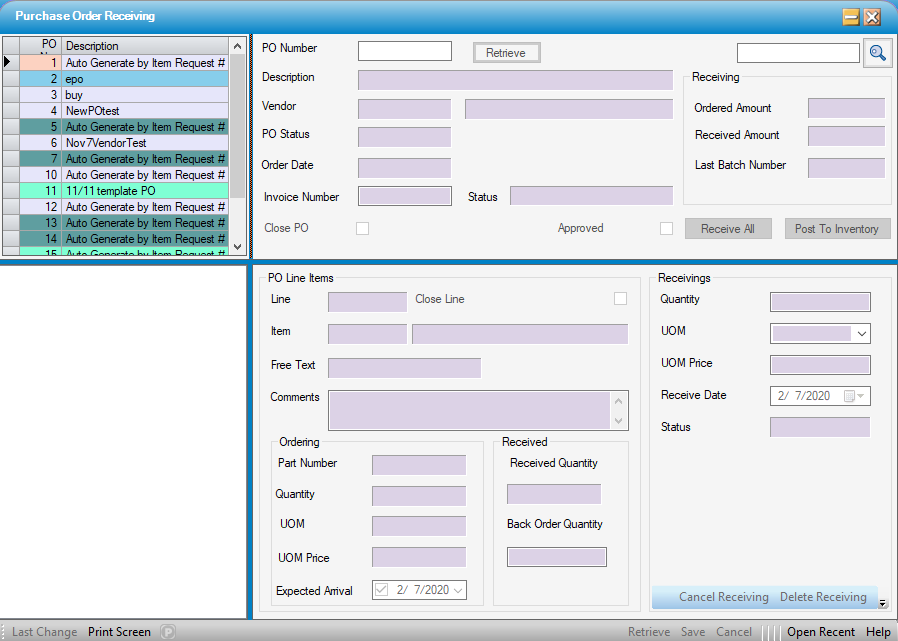Enable the Approved checkbox
The width and height of the screenshot is (898, 641).
pyautogui.click(x=666, y=228)
